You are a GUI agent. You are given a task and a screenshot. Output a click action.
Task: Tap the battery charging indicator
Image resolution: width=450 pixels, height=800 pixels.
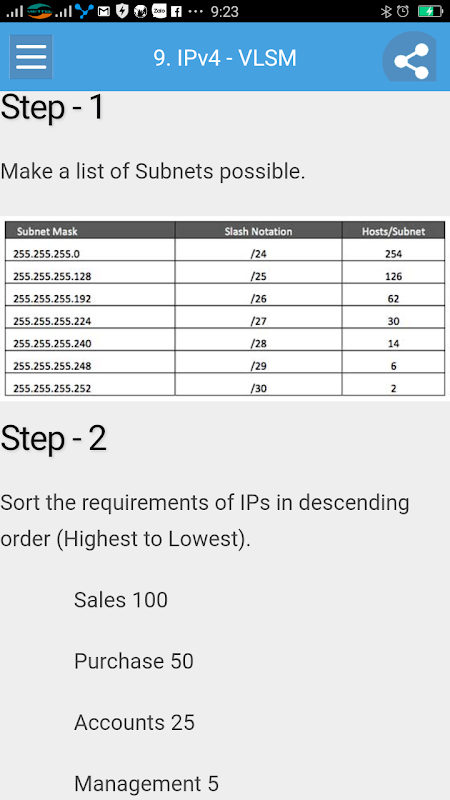click(x=430, y=11)
